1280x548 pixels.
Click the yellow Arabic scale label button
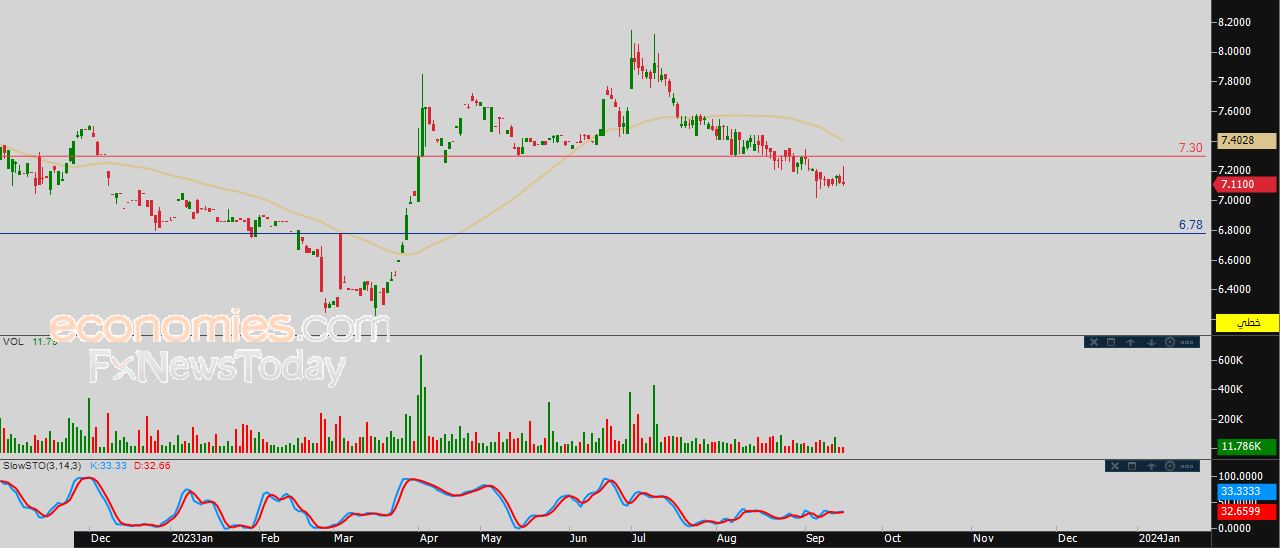point(1246,322)
